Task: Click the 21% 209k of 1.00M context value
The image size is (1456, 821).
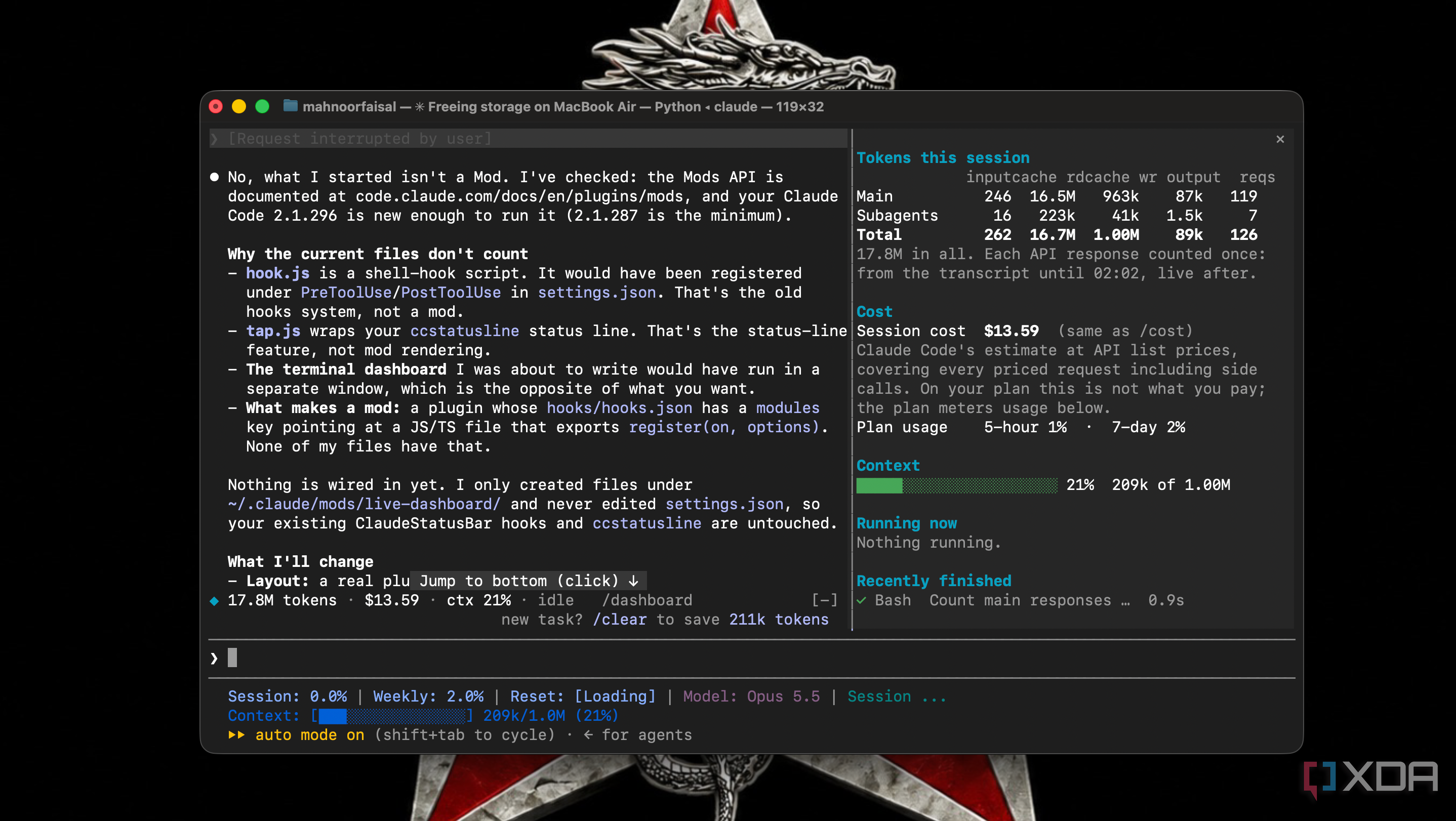Action: [1148, 485]
